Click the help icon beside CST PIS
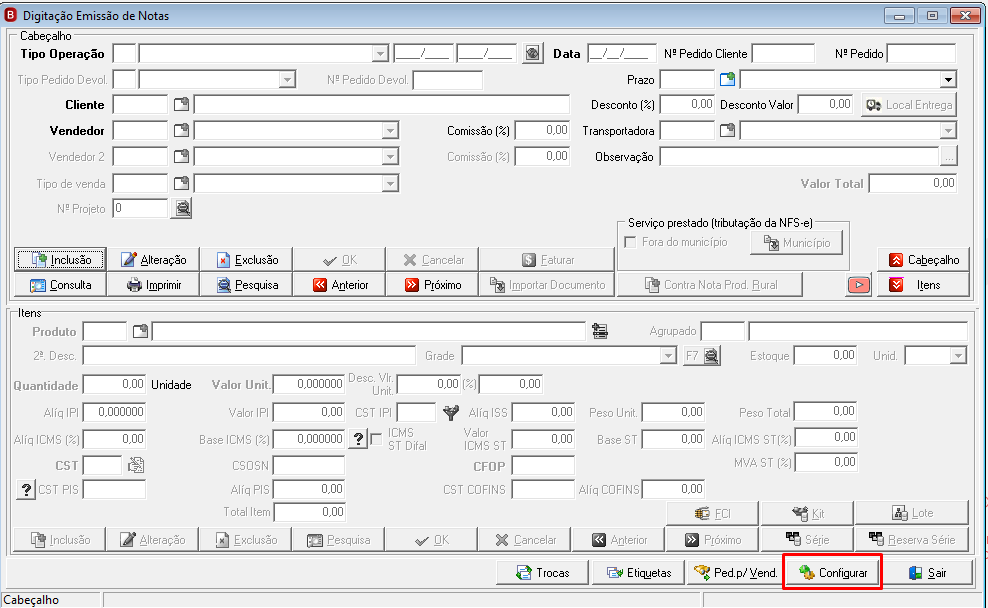This screenshot has width=988, height=608. pyautogui.click(x=26, y=490)
